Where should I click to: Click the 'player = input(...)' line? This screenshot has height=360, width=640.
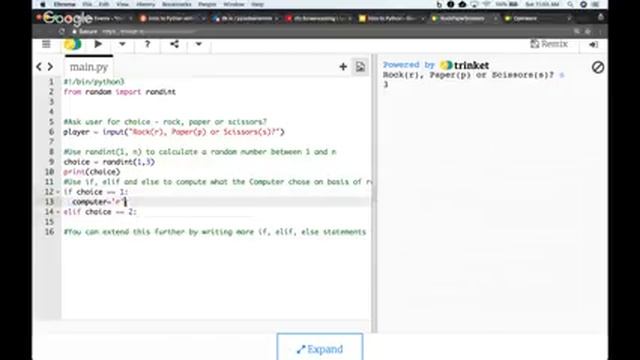(174, 132)
